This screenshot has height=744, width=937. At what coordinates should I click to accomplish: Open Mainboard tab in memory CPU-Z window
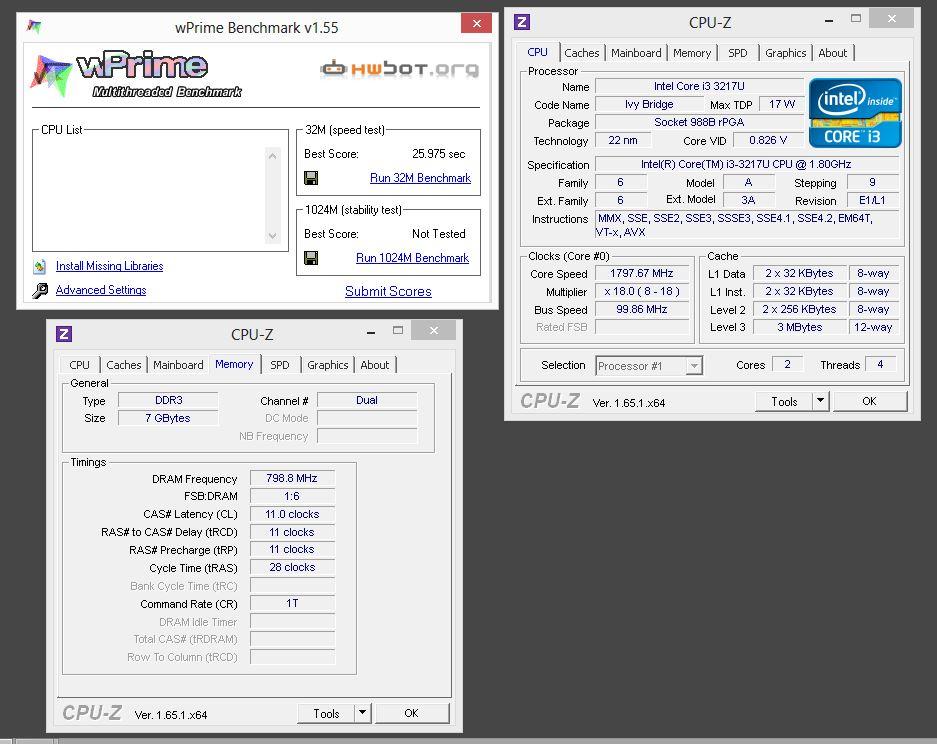pos(178,365)
